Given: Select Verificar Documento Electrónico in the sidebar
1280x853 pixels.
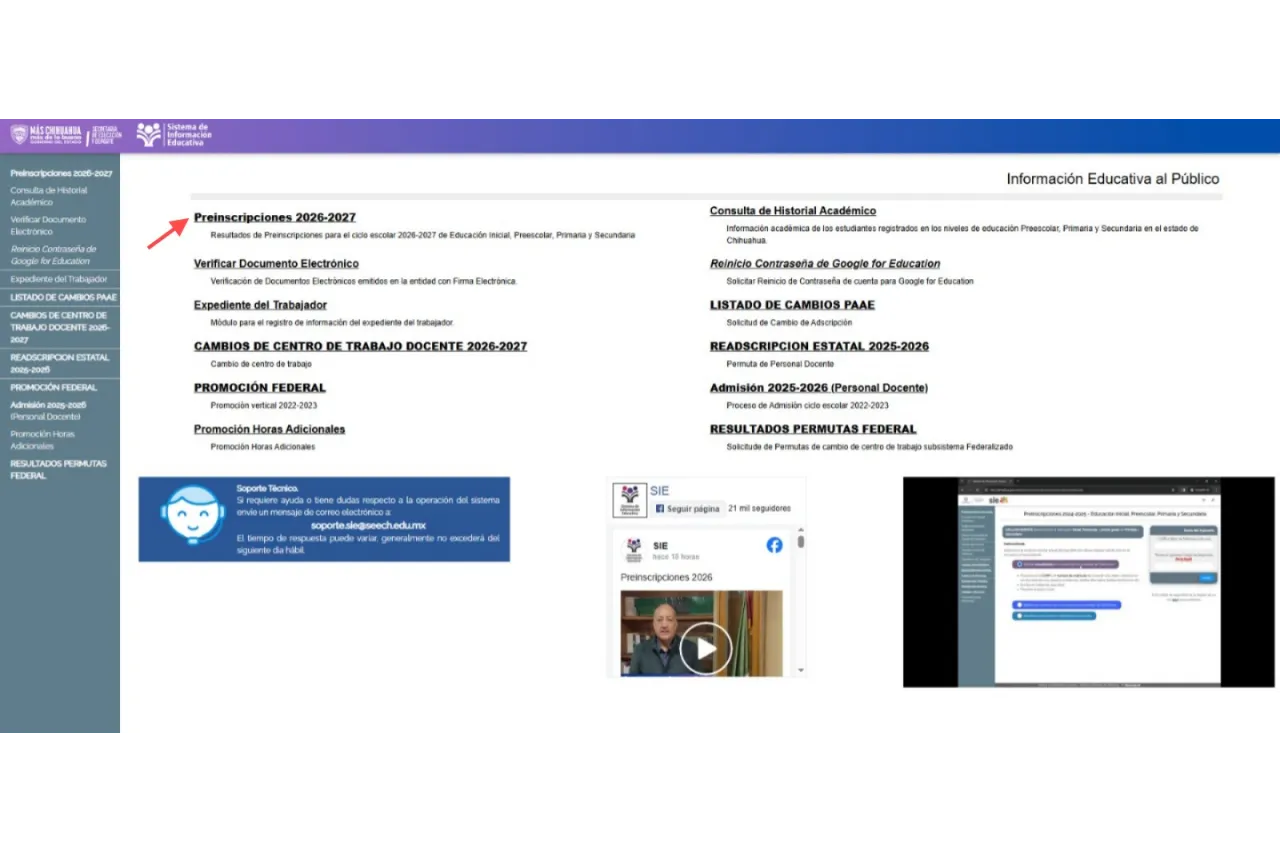Looking at the screenshot, I should point(48,225).
